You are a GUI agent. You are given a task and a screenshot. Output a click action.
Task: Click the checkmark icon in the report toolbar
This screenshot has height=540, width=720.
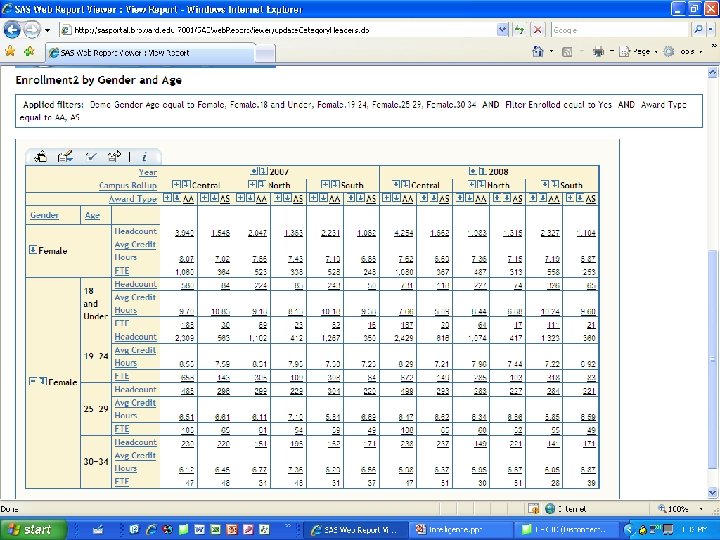pos(91,156)
